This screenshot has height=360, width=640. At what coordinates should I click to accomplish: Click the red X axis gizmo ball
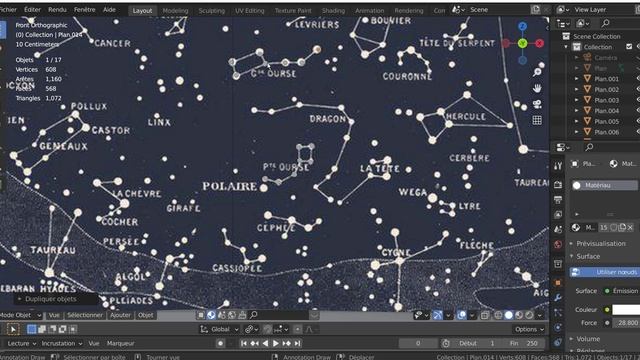coord(540,43)
